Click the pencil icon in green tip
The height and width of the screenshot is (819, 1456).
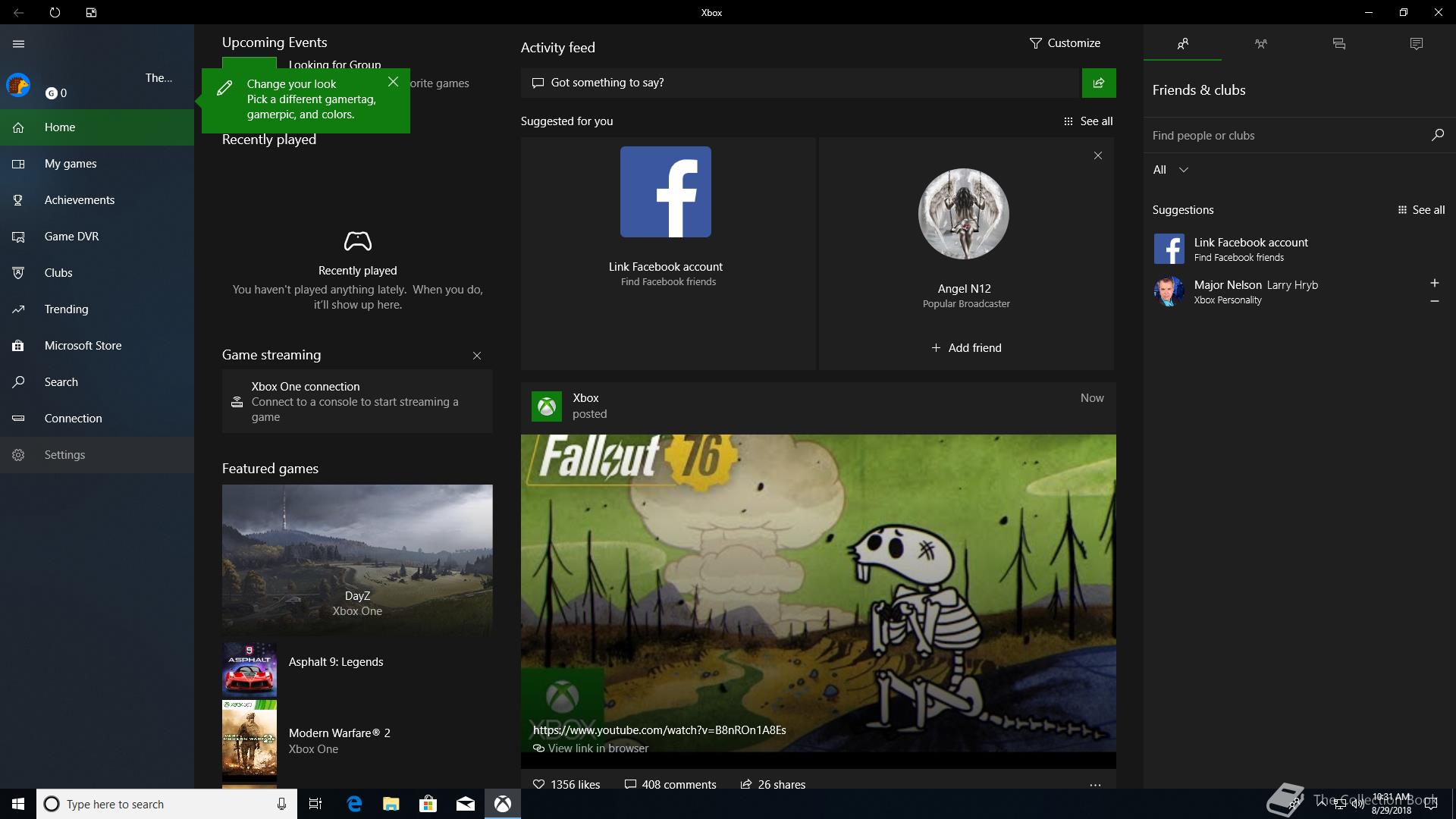(x=224, y=88)
